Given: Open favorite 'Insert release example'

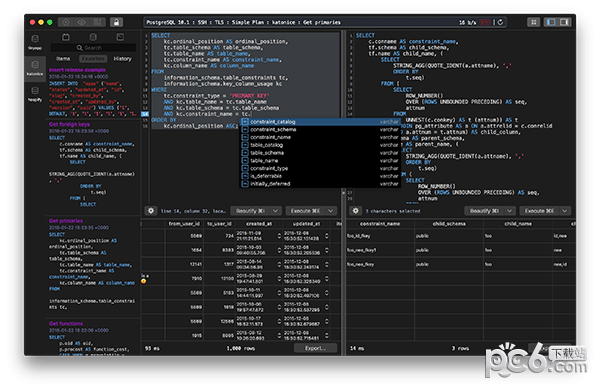Looking at the screenshot, I should 77,70.
